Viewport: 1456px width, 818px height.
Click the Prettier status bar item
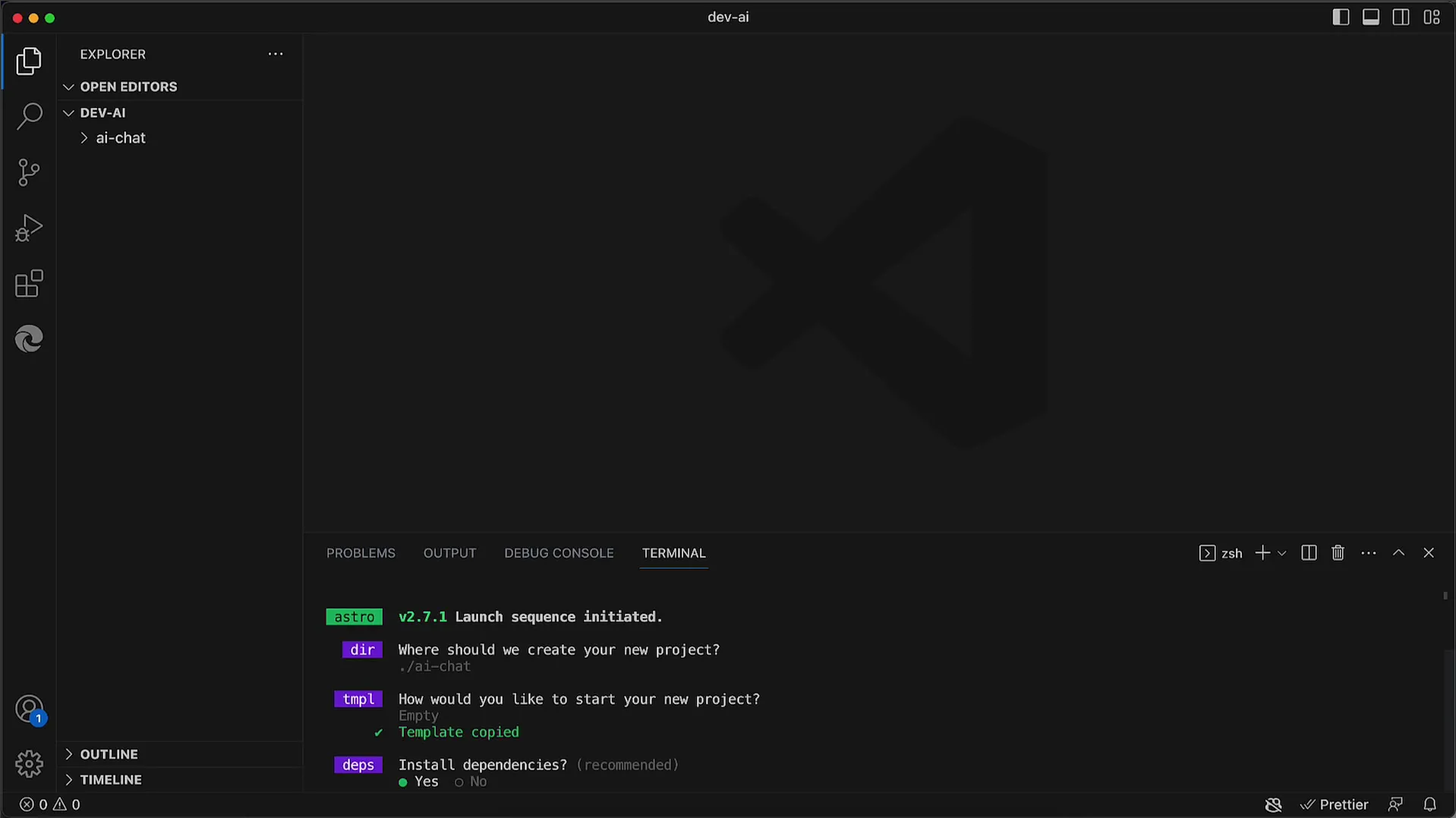[x=1334, y=805]
